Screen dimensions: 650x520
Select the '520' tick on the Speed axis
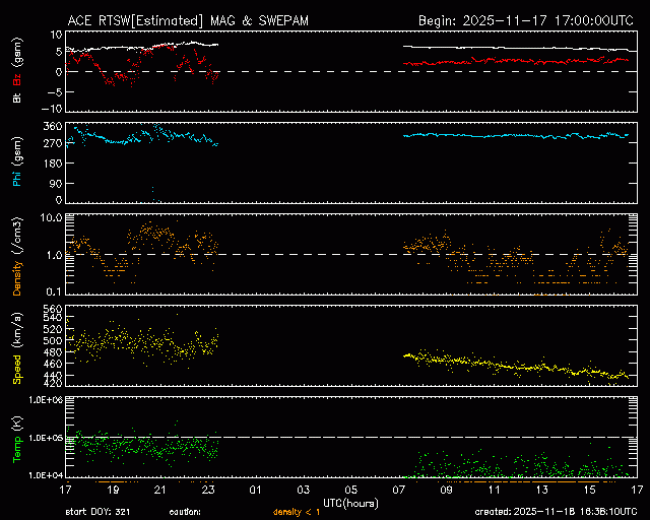coord(53,329)
